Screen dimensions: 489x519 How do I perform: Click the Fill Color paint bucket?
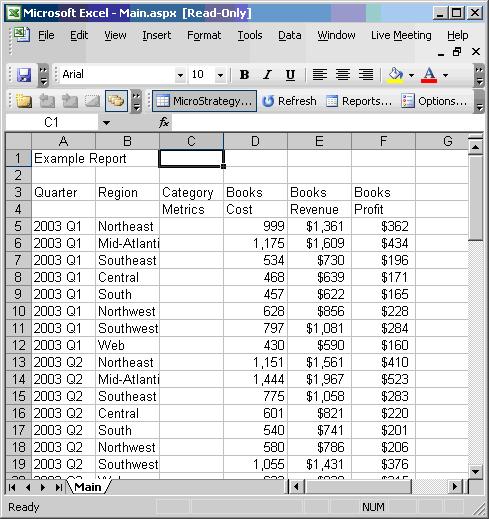click(396, 75)
